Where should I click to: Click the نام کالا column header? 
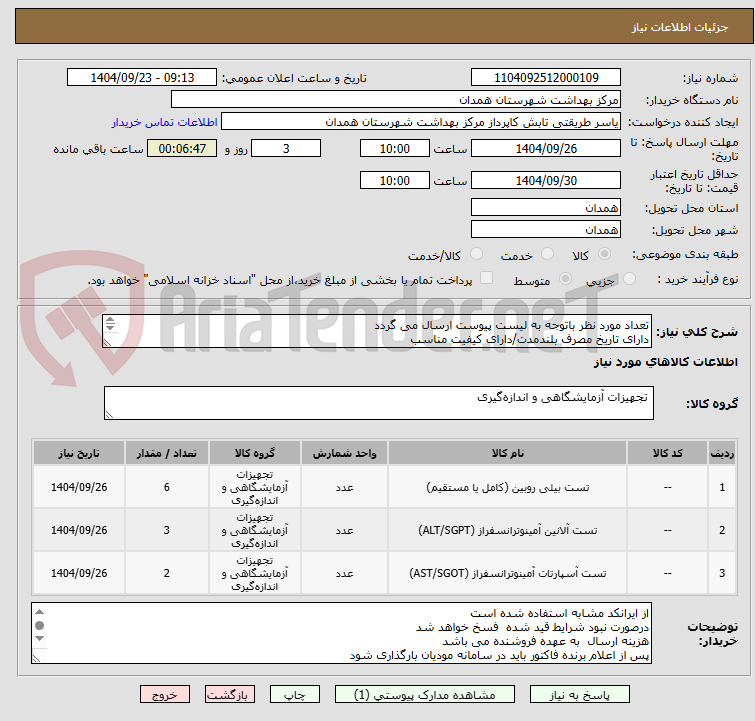tap(508, 453)
